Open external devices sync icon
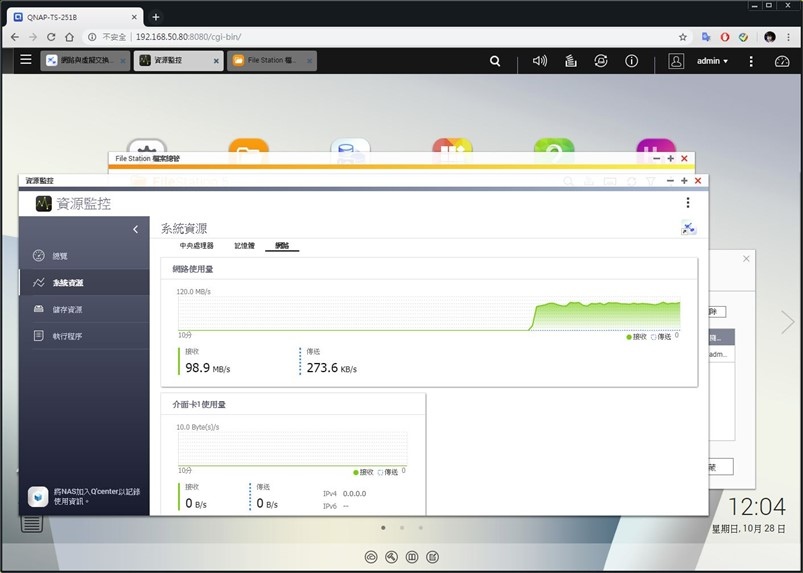803x573 pixels. pos(601,61)
